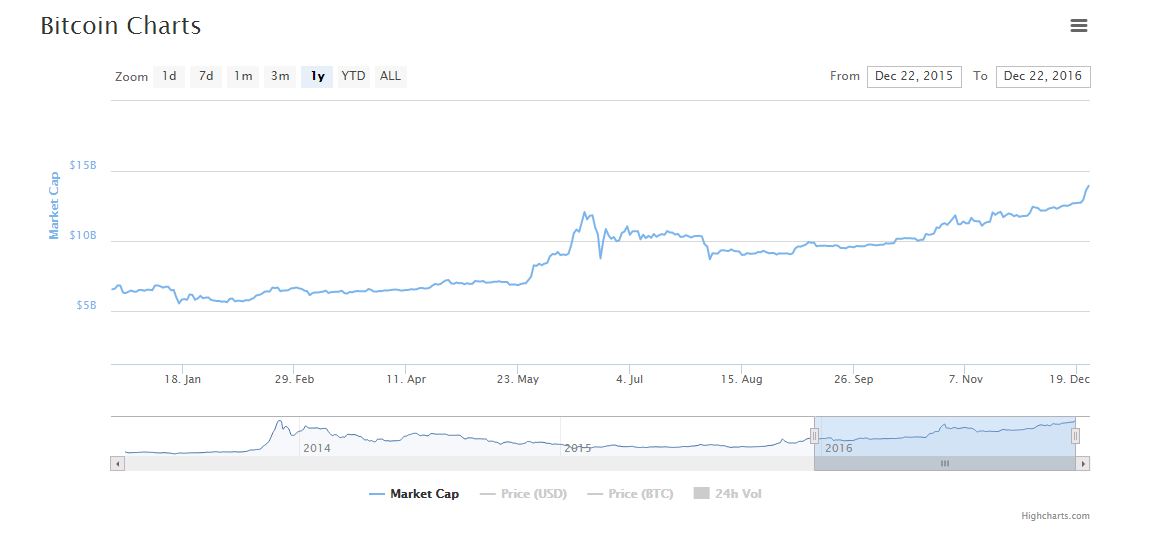Click the $10B axis label
The width and height of the screenshot is (1150, 540).
(x=83, y=236)
